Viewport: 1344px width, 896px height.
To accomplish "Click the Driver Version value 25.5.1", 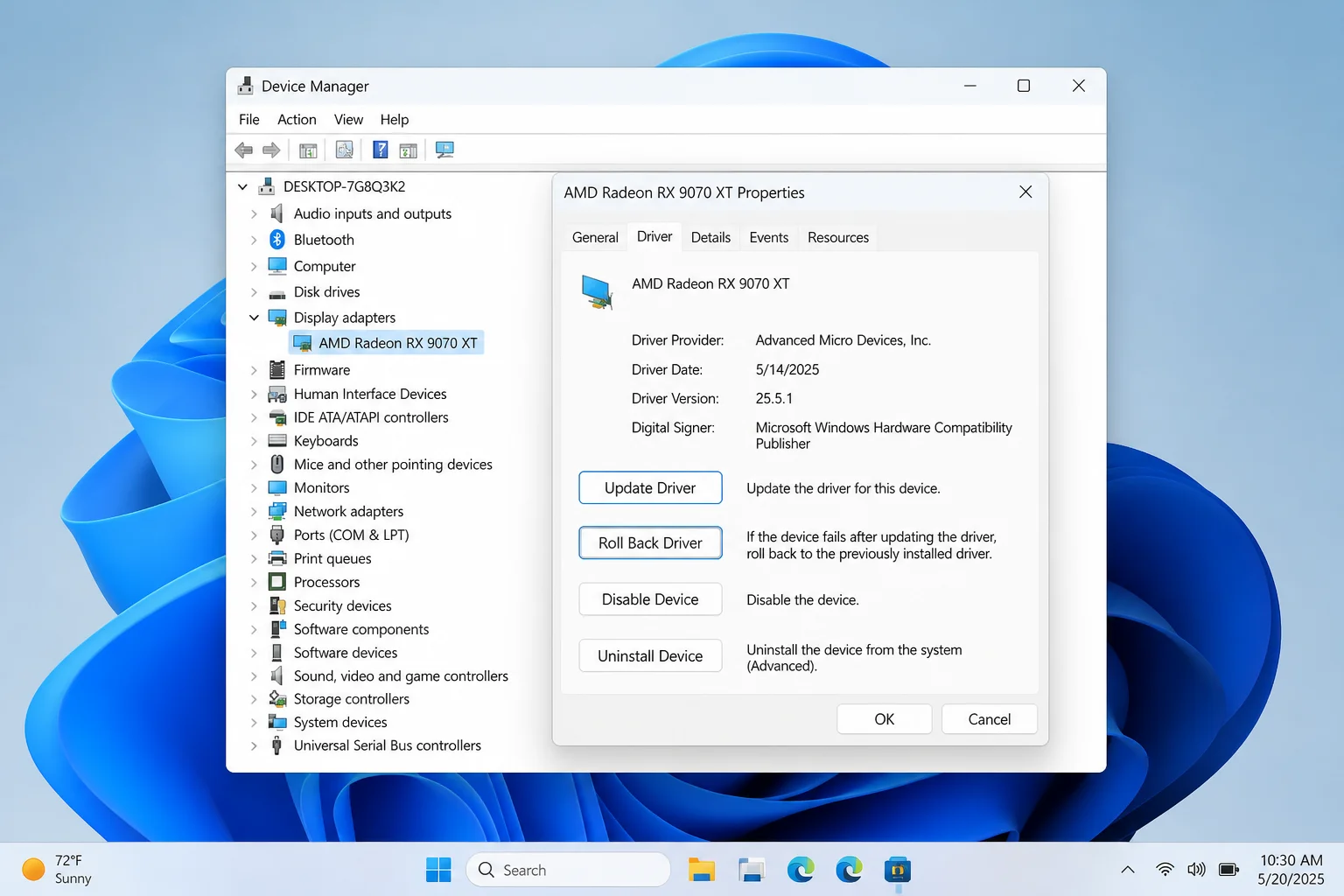I will click(x=774, y=399).
